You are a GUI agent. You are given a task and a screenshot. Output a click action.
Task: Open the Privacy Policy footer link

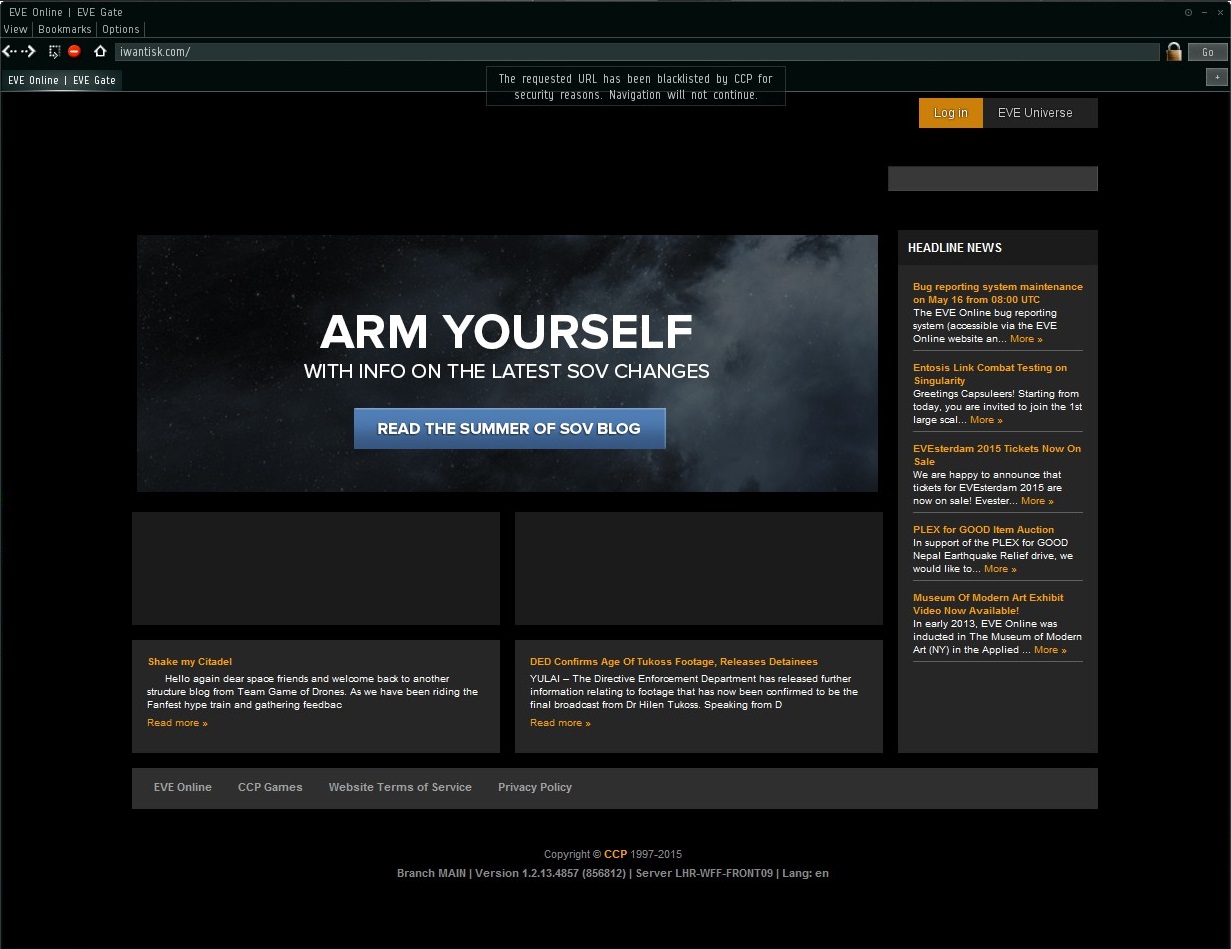coord(535,787)
